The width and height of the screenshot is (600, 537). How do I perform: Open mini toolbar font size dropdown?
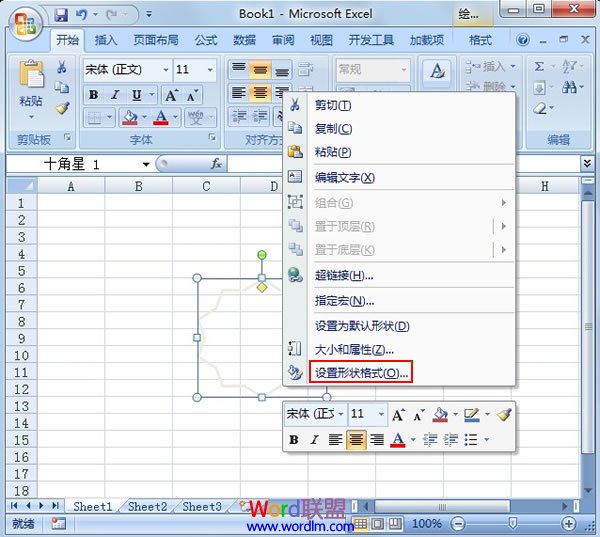(381, 414)
